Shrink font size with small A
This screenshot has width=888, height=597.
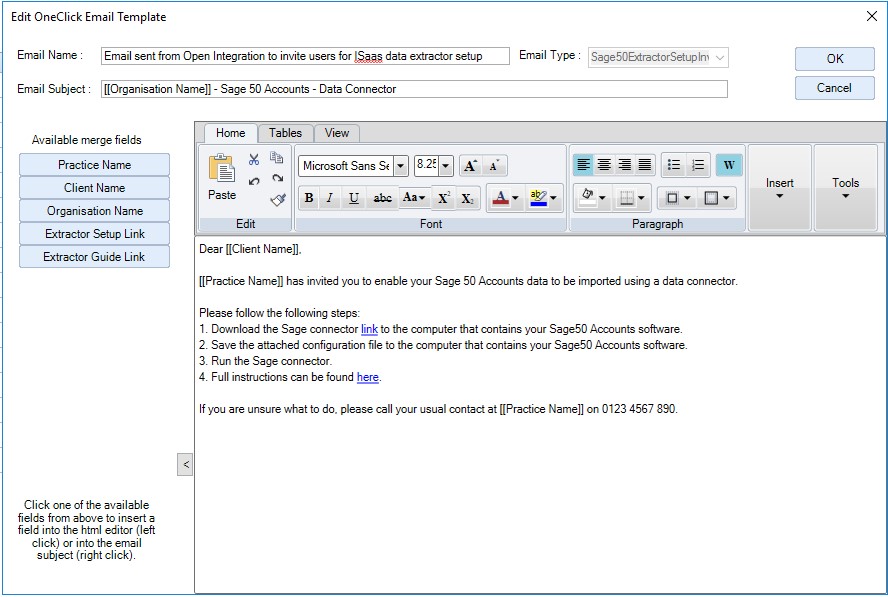pos(494,166)
